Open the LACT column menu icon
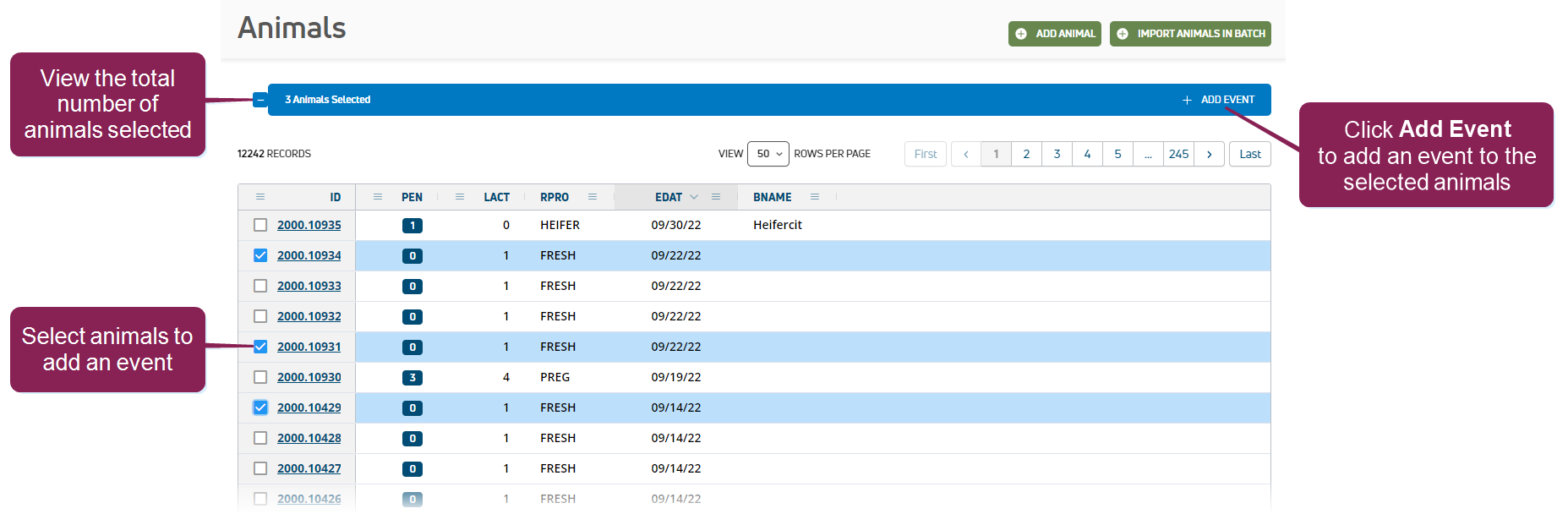This screenshot has height=525, width=1568. pyautogui.click(x=460, y=197)
